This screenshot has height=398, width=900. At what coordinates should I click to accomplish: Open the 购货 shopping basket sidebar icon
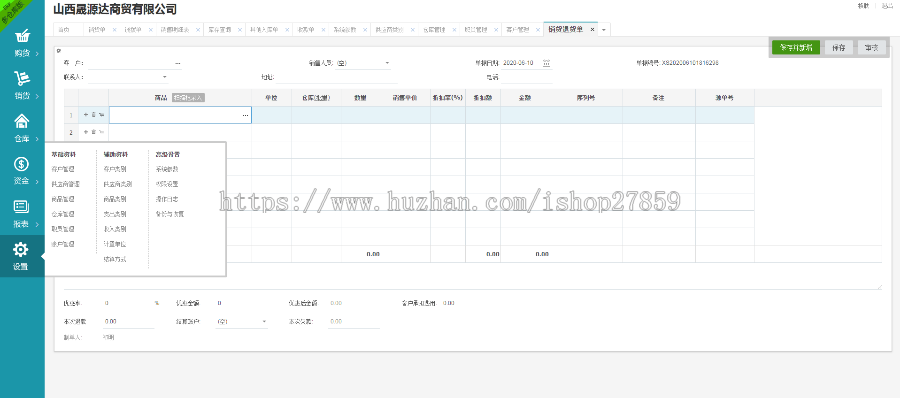(22, 36)
